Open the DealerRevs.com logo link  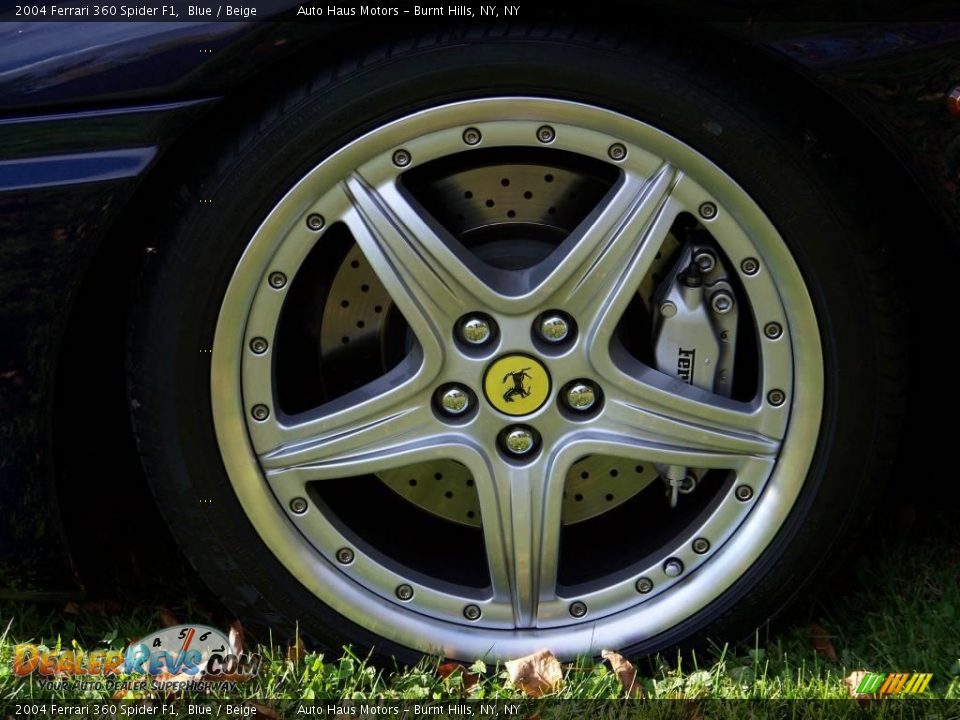click(x=136, y=661)
